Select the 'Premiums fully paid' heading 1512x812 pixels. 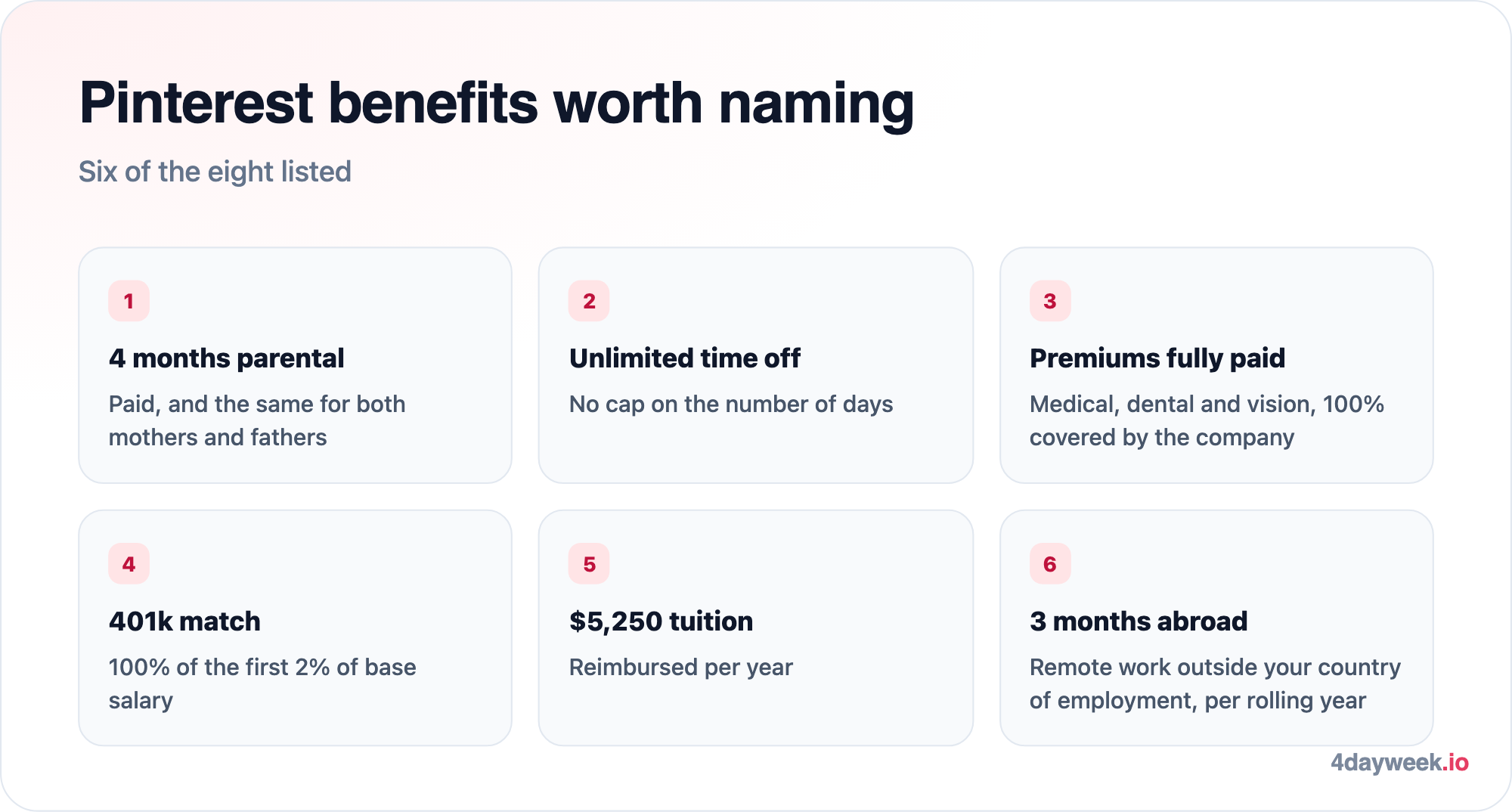tap(1157, 358)
